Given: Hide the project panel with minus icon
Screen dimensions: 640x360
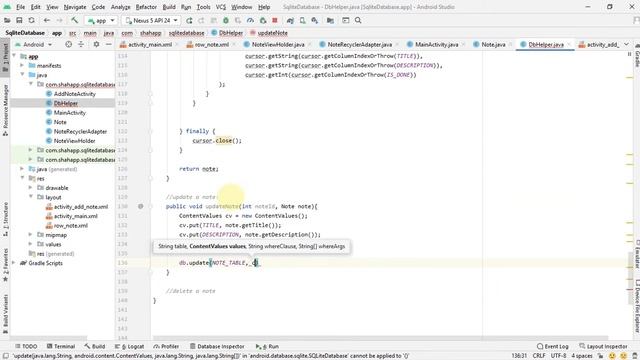Looking at the screenshot, I should pyautogui.click(x=109, y=44).
